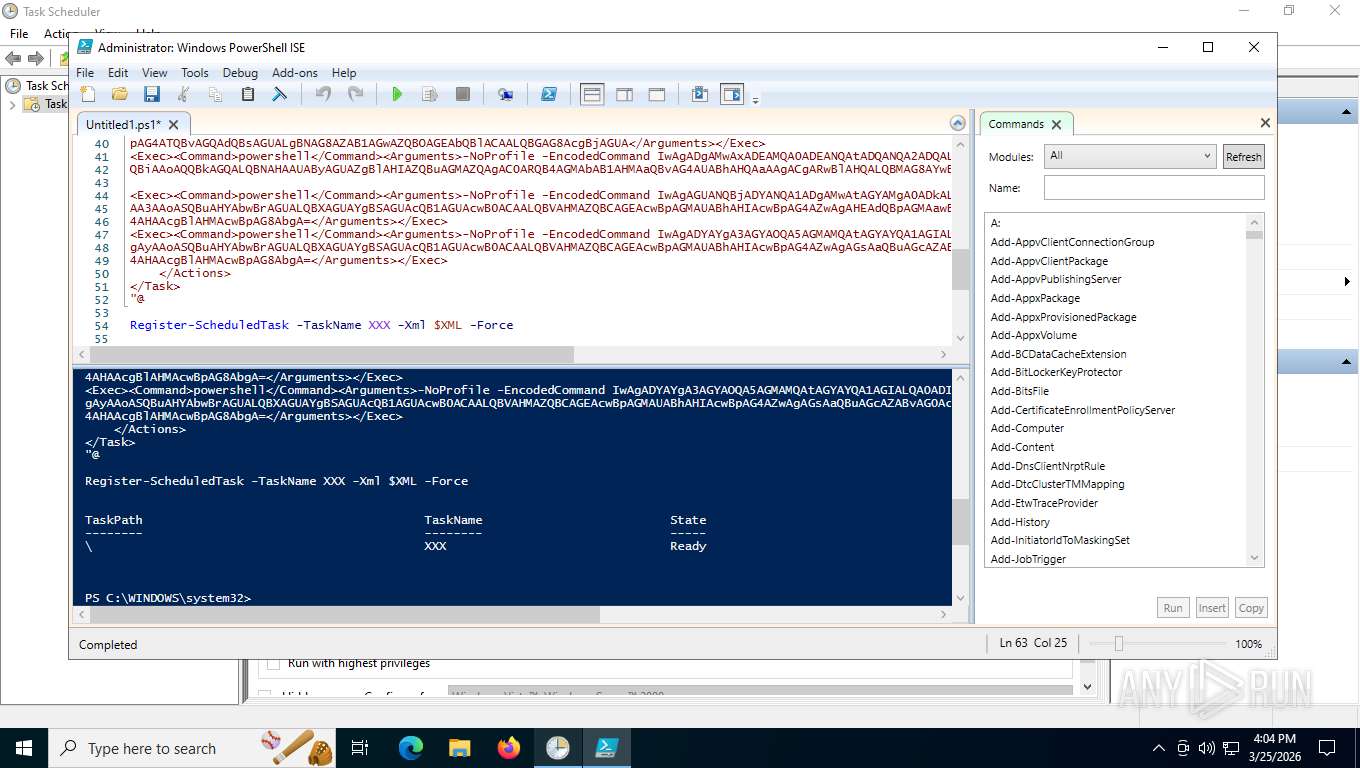Click the Start PowerShell.exe icon

pos(549,94)
